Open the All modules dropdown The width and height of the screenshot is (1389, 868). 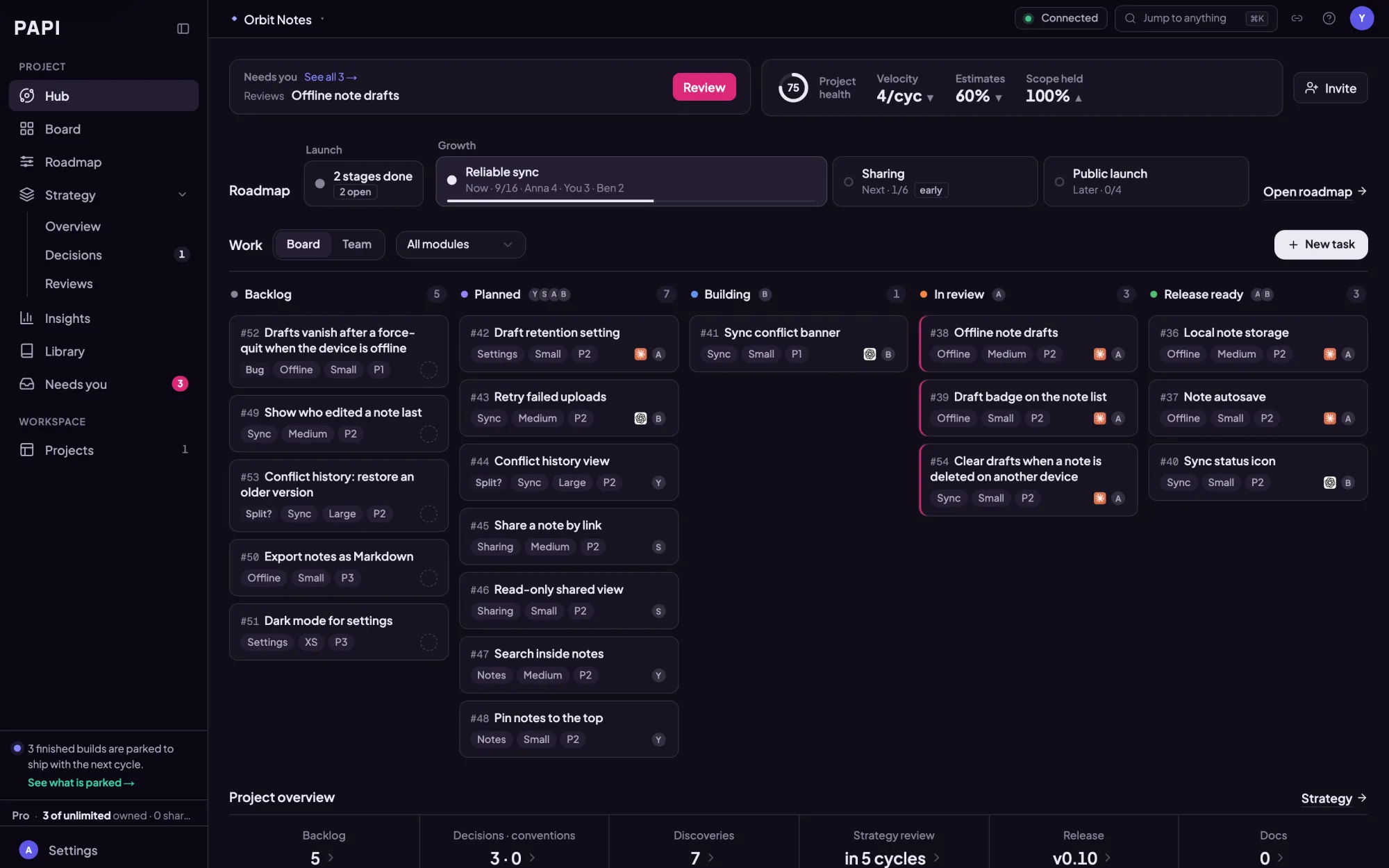[x=460, y=244]
